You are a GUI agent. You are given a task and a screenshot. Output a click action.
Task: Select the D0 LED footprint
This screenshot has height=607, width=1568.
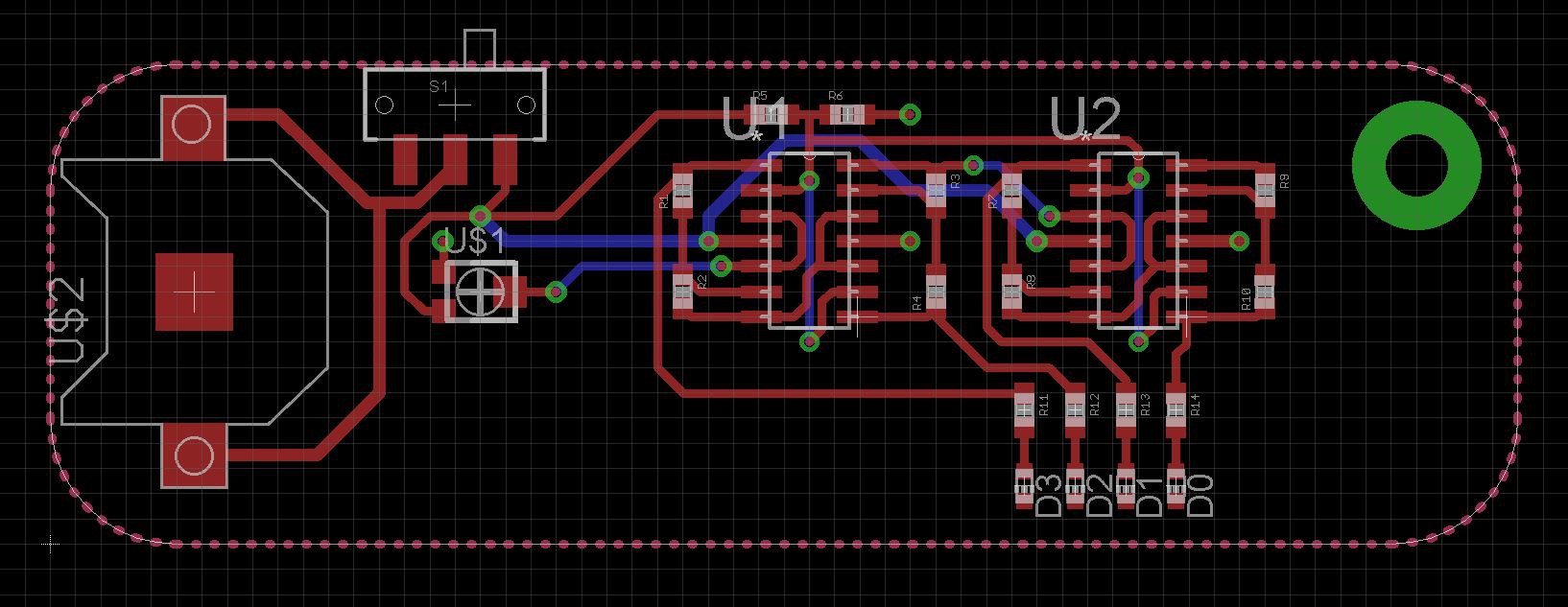point(1176,487)
